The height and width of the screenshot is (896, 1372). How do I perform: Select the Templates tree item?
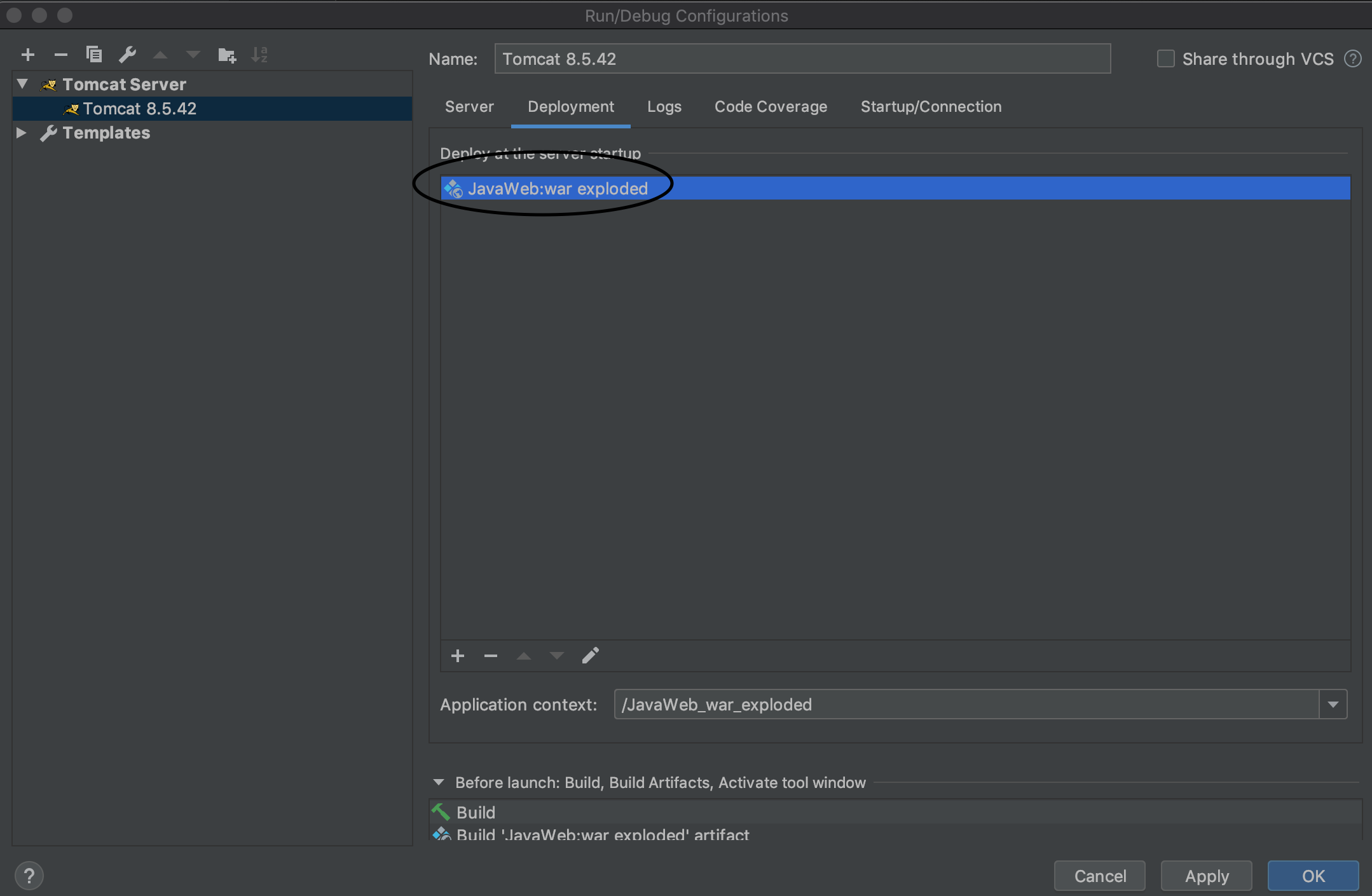coord(212,133)
